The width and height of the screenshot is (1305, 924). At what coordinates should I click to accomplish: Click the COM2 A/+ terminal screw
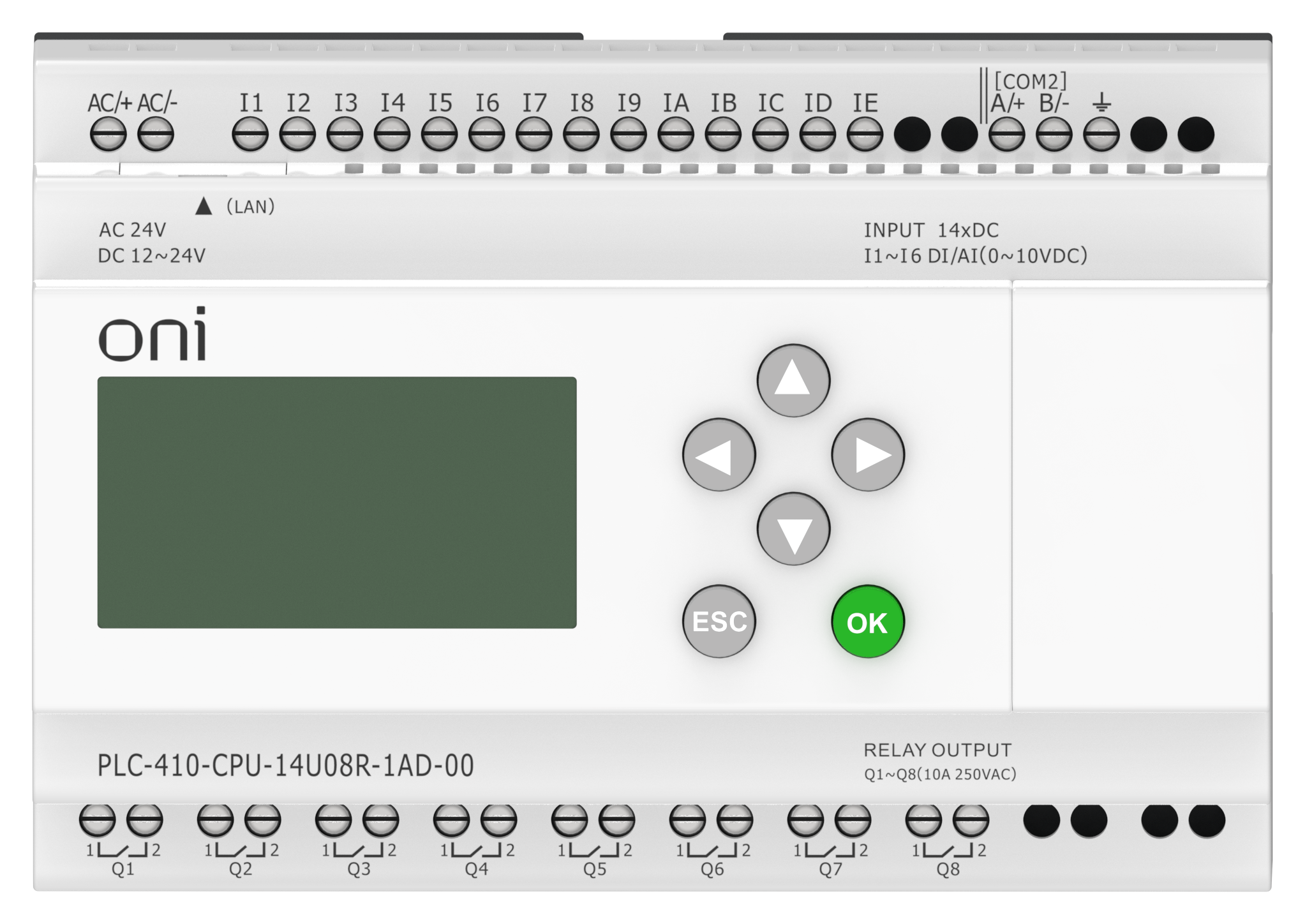click(x=1006, y=135)
